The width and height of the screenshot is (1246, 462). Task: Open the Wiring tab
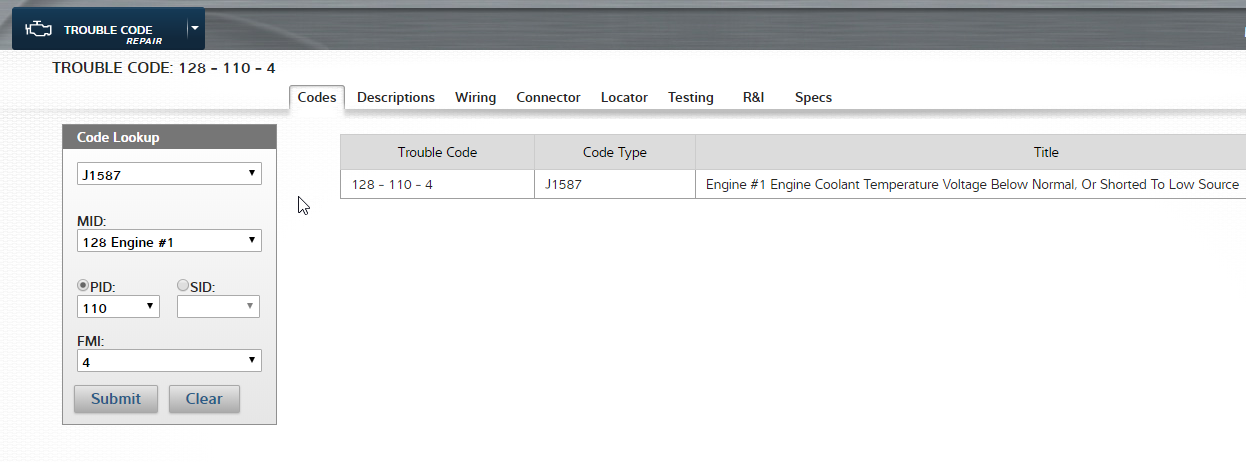point(475,97)
